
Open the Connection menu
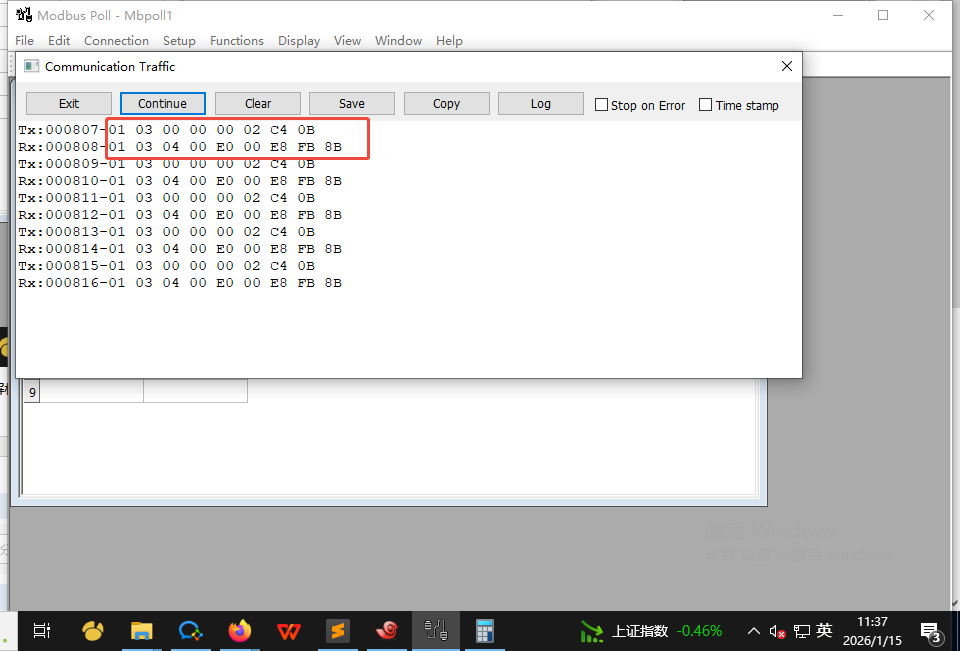pos(116,40)
